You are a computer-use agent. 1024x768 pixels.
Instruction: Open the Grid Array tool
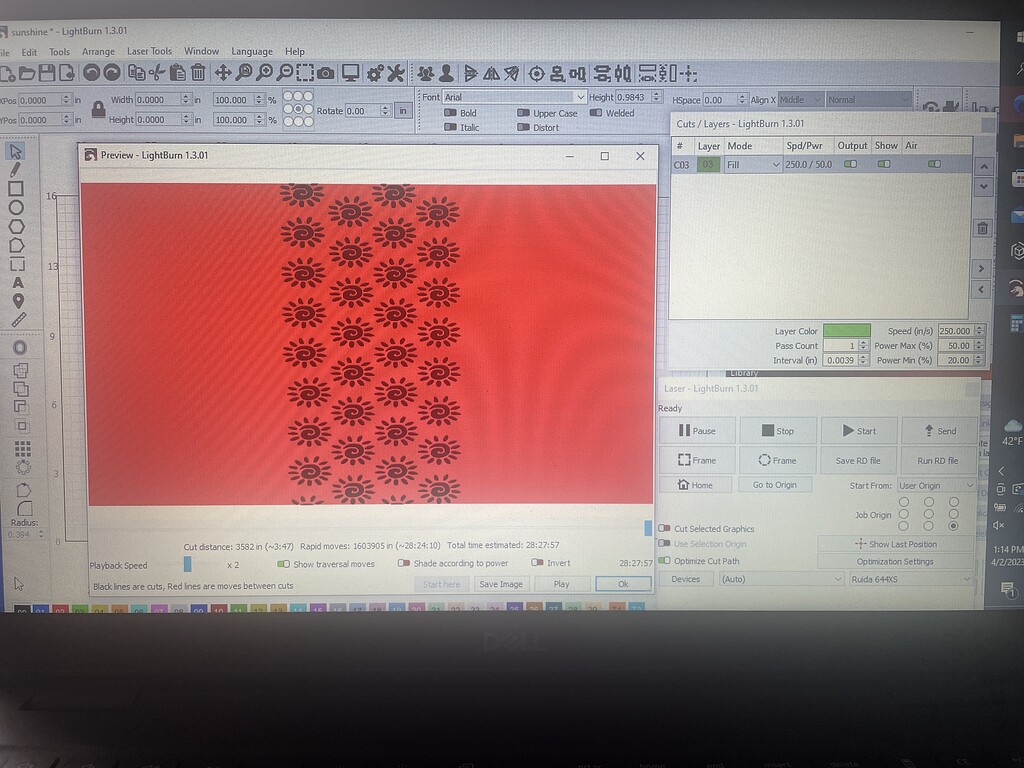tap(22, 449)
